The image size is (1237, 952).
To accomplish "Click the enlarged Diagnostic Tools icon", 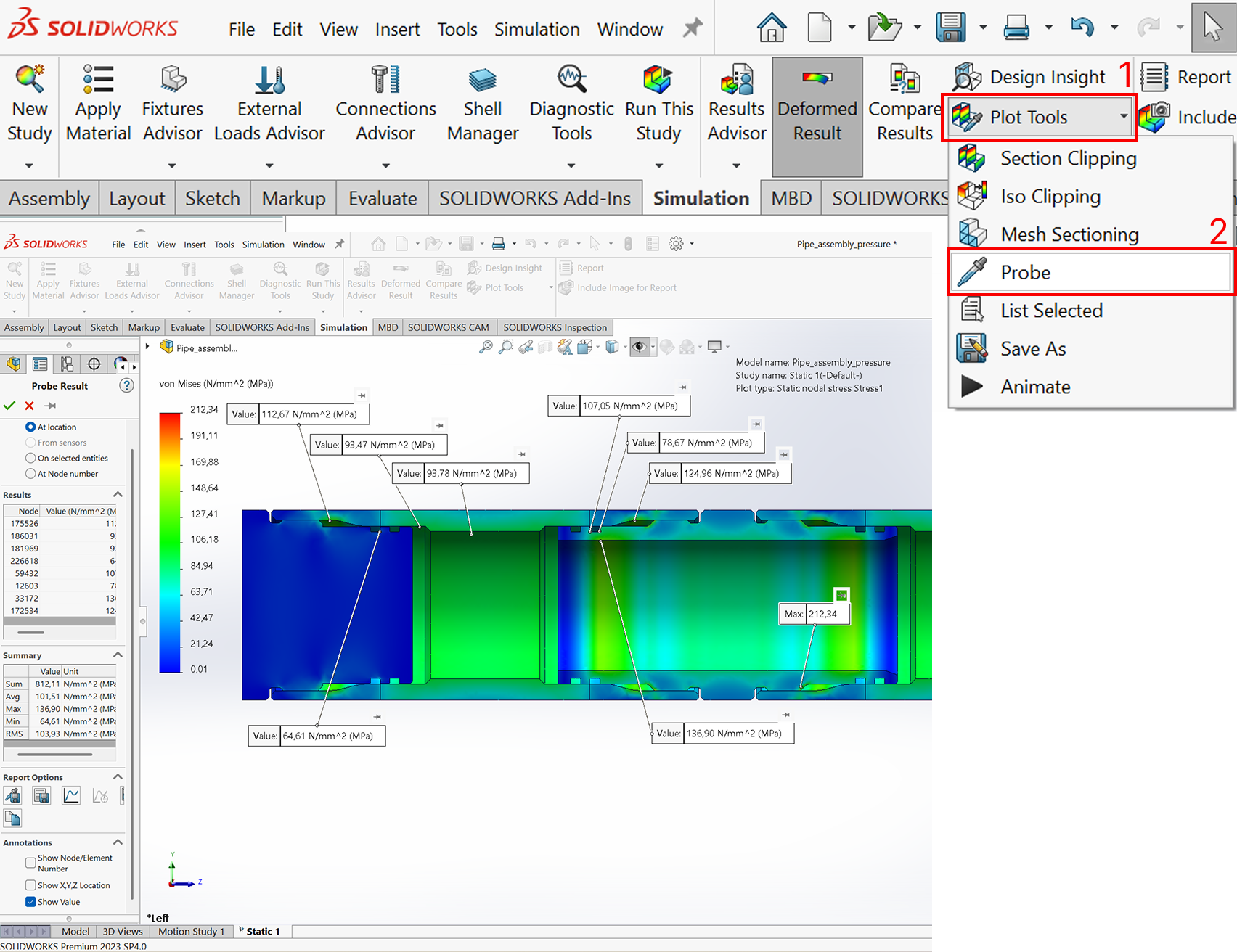I will (x=572, y=79).
